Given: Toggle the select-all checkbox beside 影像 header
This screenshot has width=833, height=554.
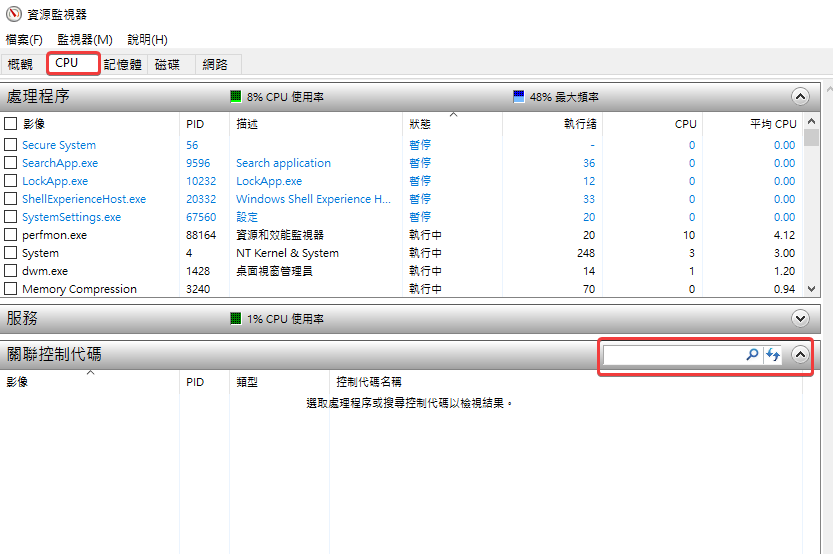Looking at the screenshot, I should click(x=11, y=123).
